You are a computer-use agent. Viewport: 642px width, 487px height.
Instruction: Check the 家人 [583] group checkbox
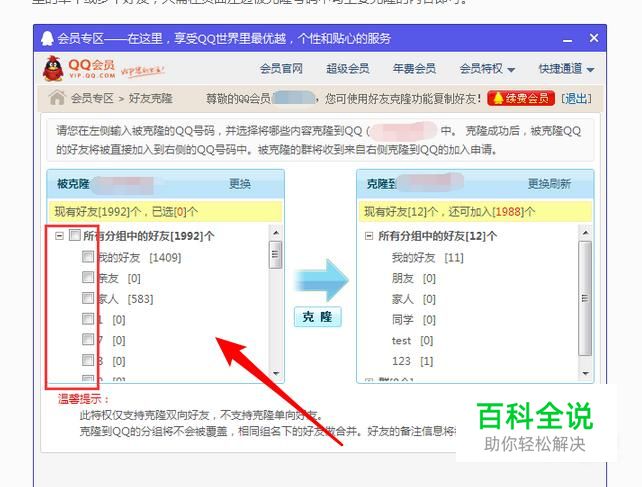tap(88, 298)
